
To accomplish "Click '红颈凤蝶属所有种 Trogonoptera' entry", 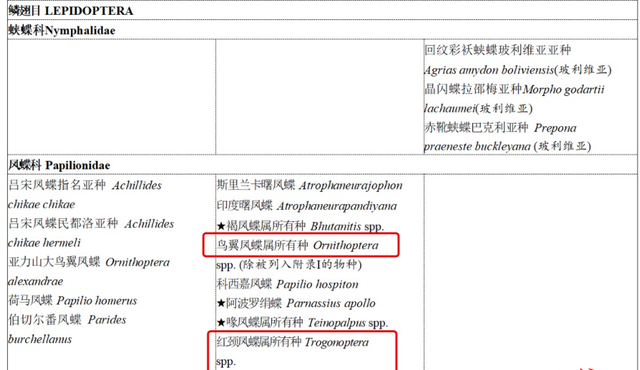I will [293, 342].
